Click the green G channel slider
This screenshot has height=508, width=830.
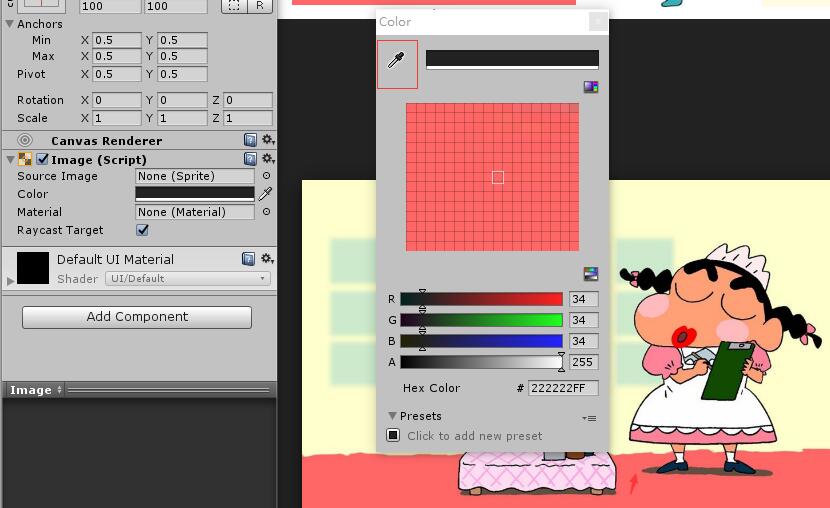pos(481,320)
